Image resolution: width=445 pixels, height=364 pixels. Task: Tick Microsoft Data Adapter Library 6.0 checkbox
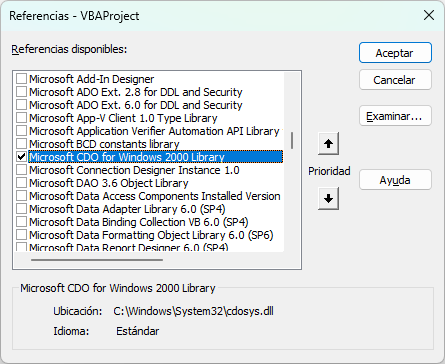22,209
